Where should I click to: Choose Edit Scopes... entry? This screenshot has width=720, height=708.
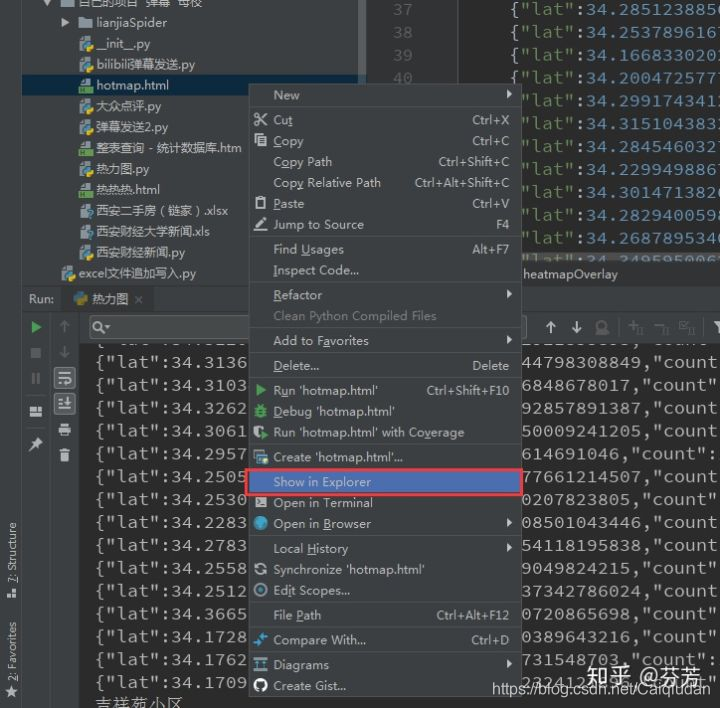pos(385,590)
